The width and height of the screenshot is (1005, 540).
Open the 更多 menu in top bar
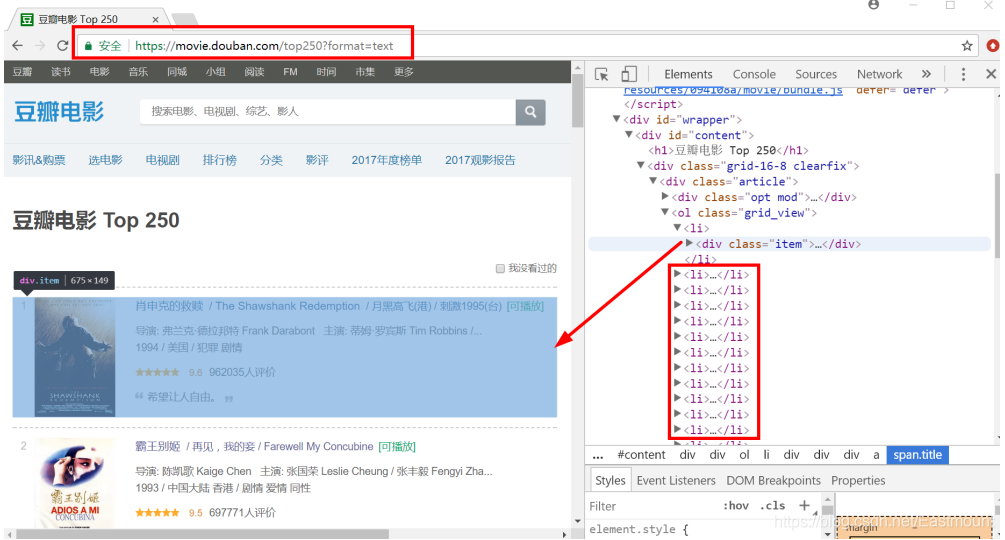point(404,72)
